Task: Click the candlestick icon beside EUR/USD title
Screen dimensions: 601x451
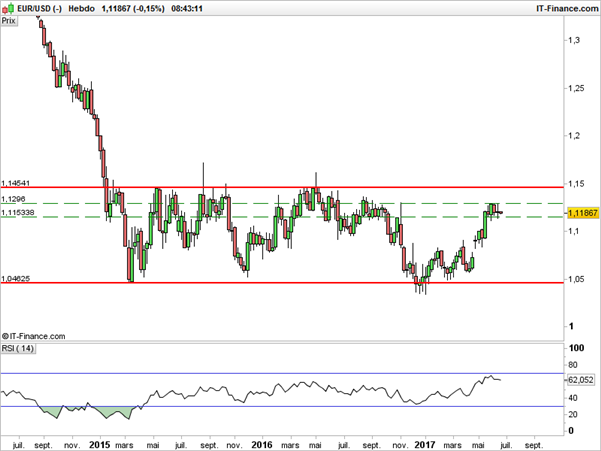Action: click(9, 8)
